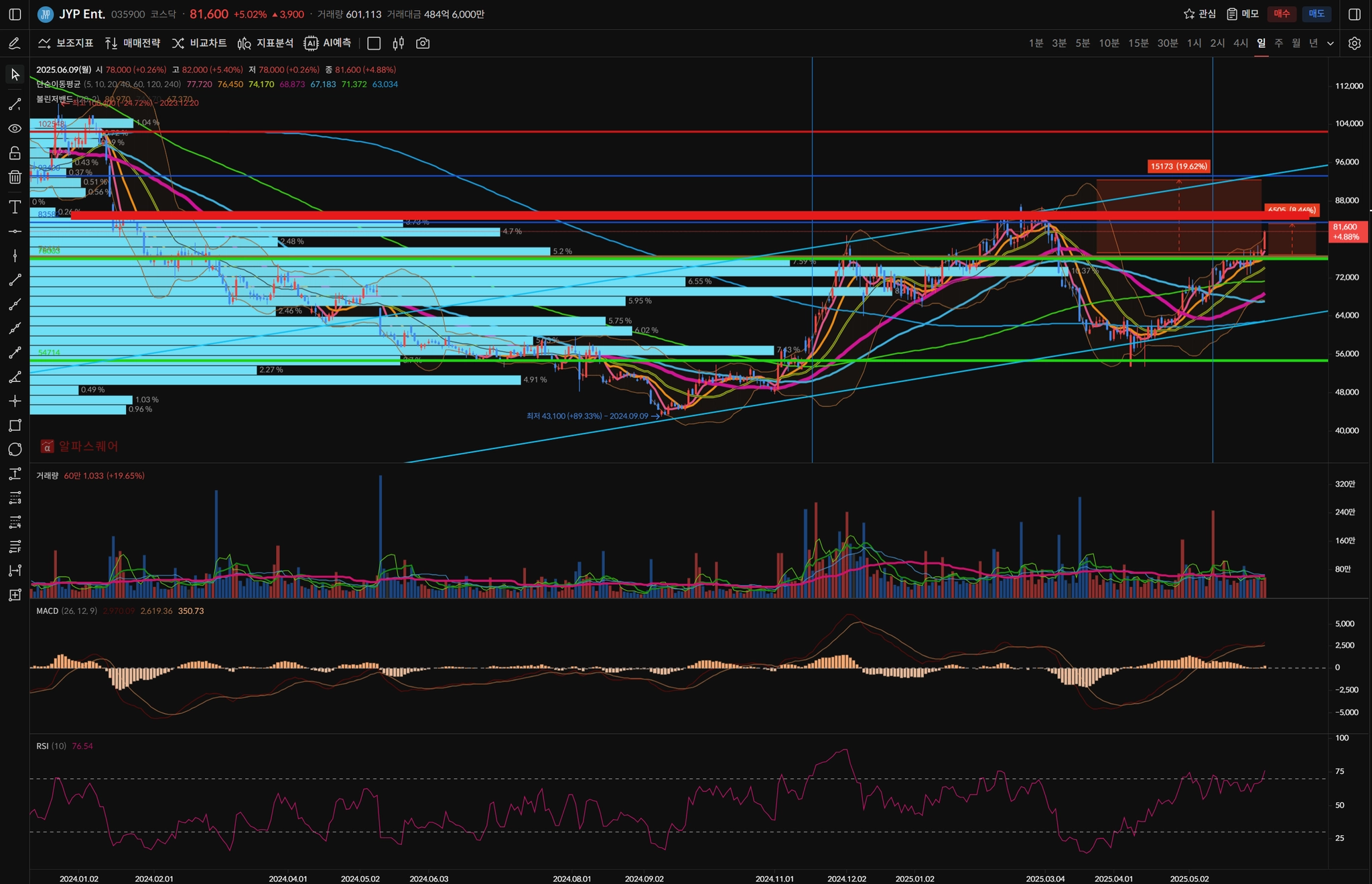Open the 보조지표 indicators menu

click(x=66, y=44)
